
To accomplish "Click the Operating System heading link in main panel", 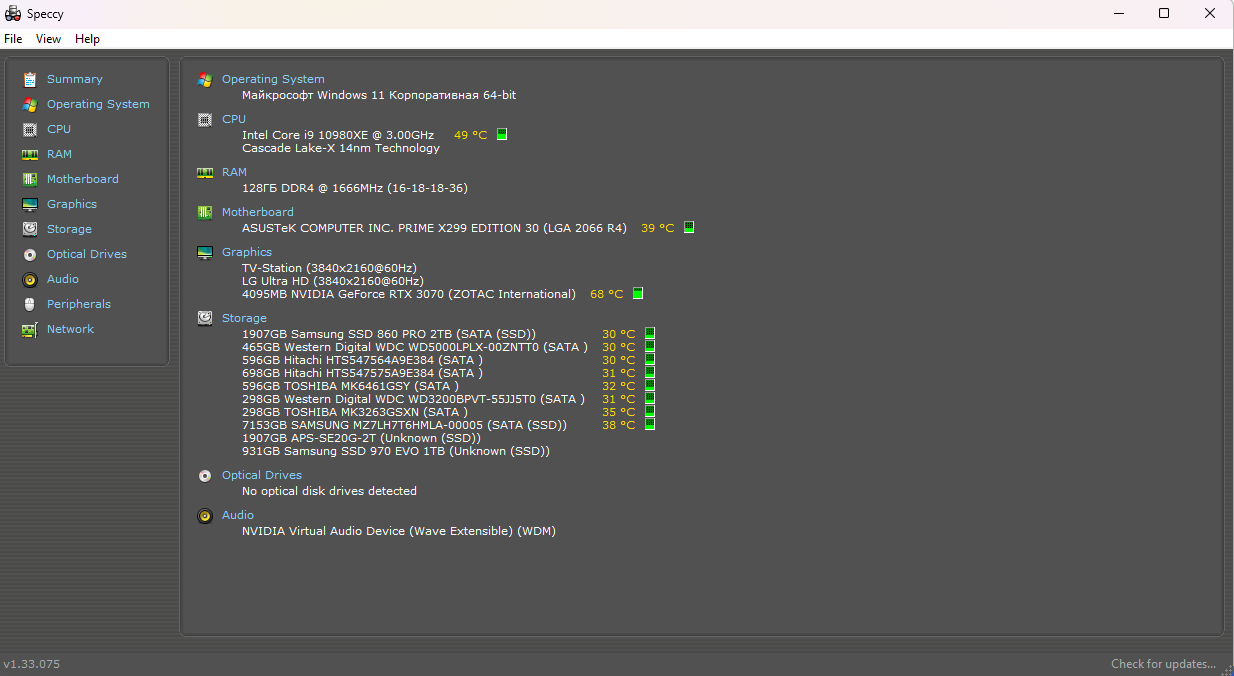I will click(273, 79).
